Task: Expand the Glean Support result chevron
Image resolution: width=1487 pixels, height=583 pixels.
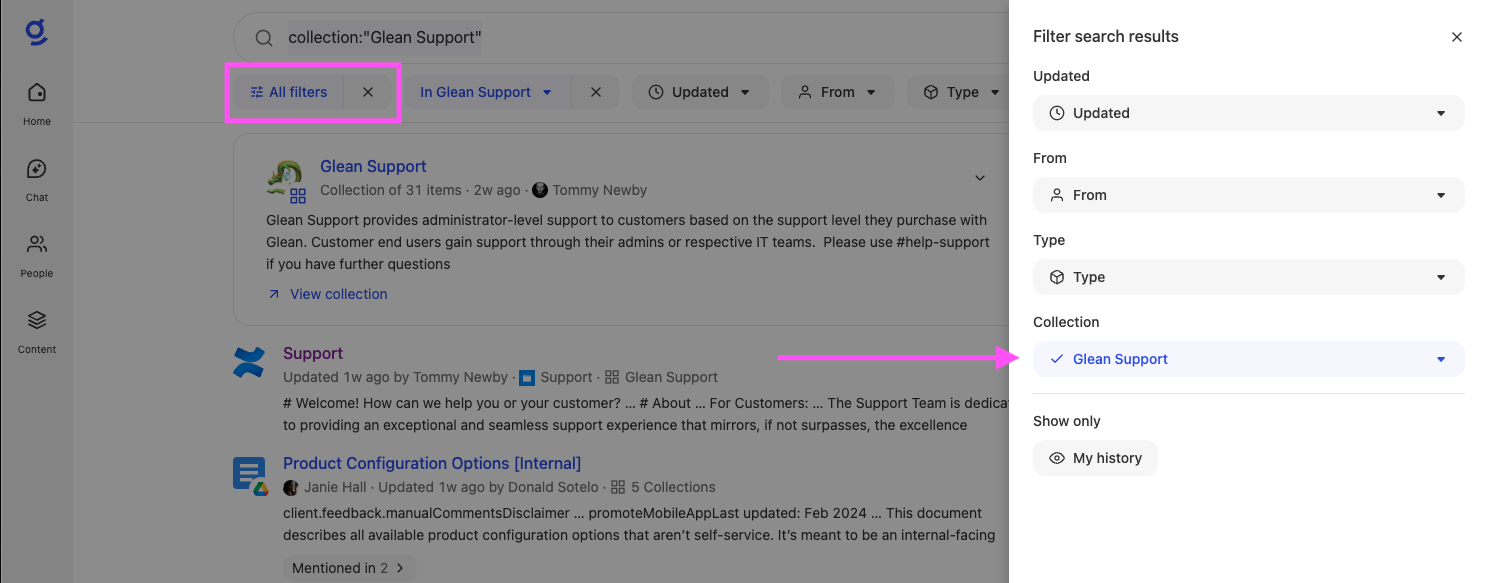Action: [980, 178]
